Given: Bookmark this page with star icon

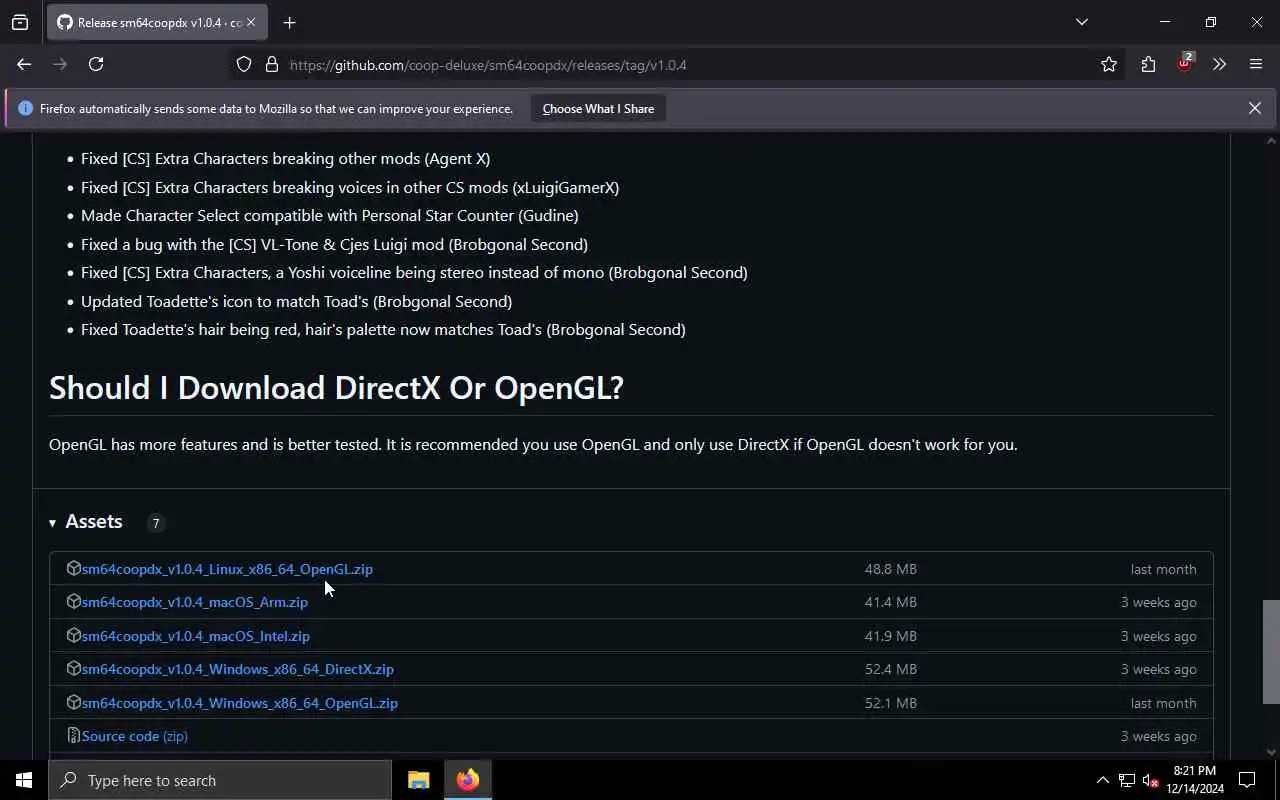Looking at the screenshot, I should pyautogui.click(x=1109, y=64).
